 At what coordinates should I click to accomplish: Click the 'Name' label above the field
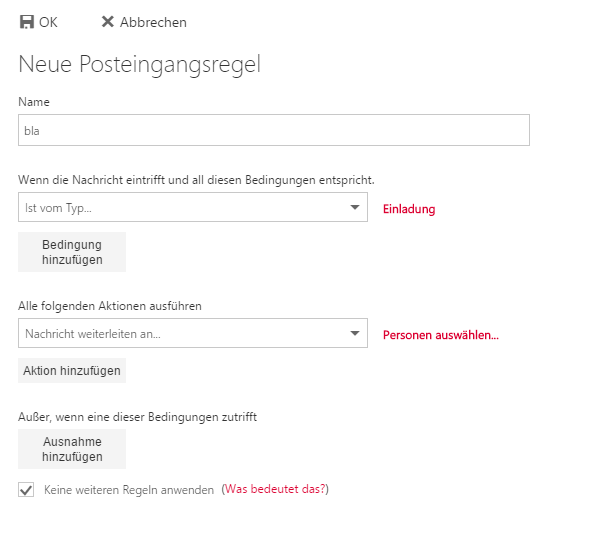tap(34, 102)
